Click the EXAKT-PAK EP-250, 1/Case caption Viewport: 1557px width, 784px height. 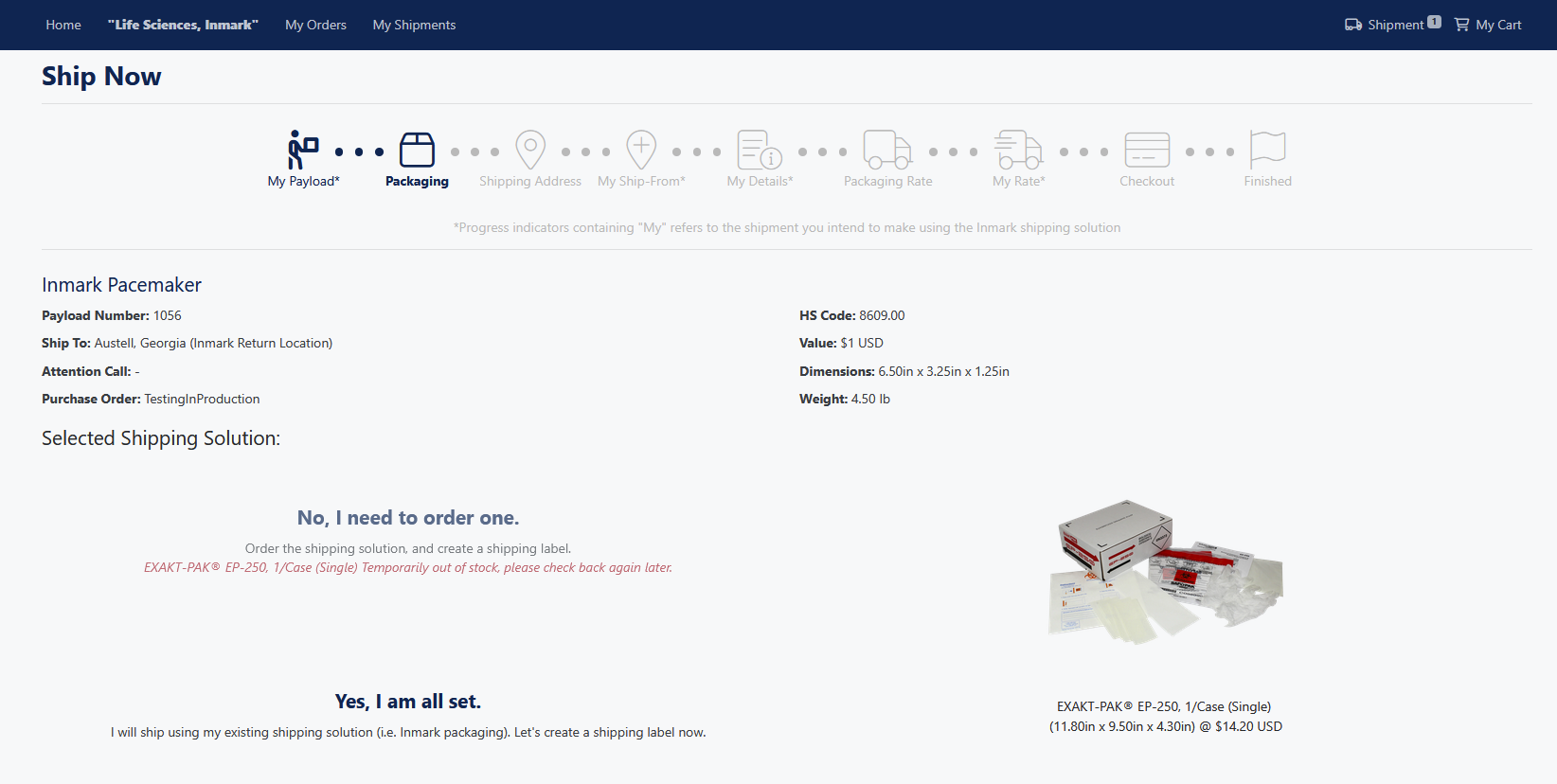(x=1164, y=706)
